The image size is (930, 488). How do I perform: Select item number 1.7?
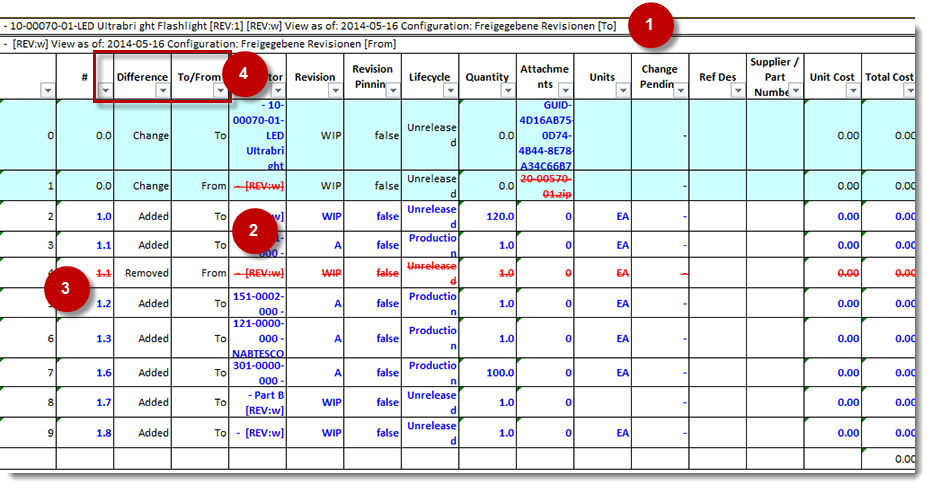point(85,403)
